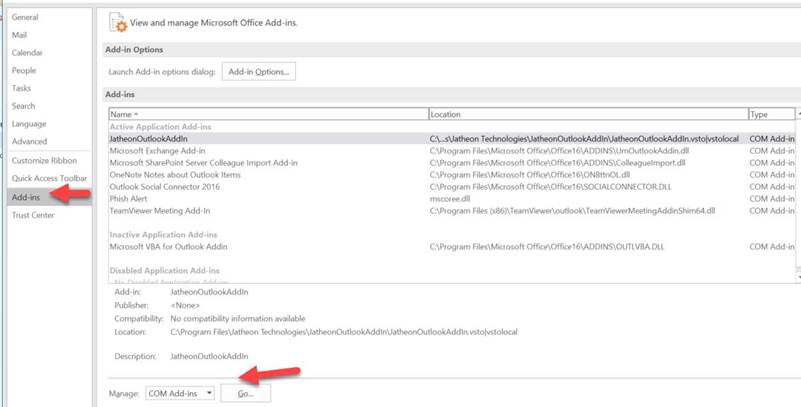The width and height of the screenshot is (801, 407).
Task: Select Language options category
Action: tap(29, 124)
